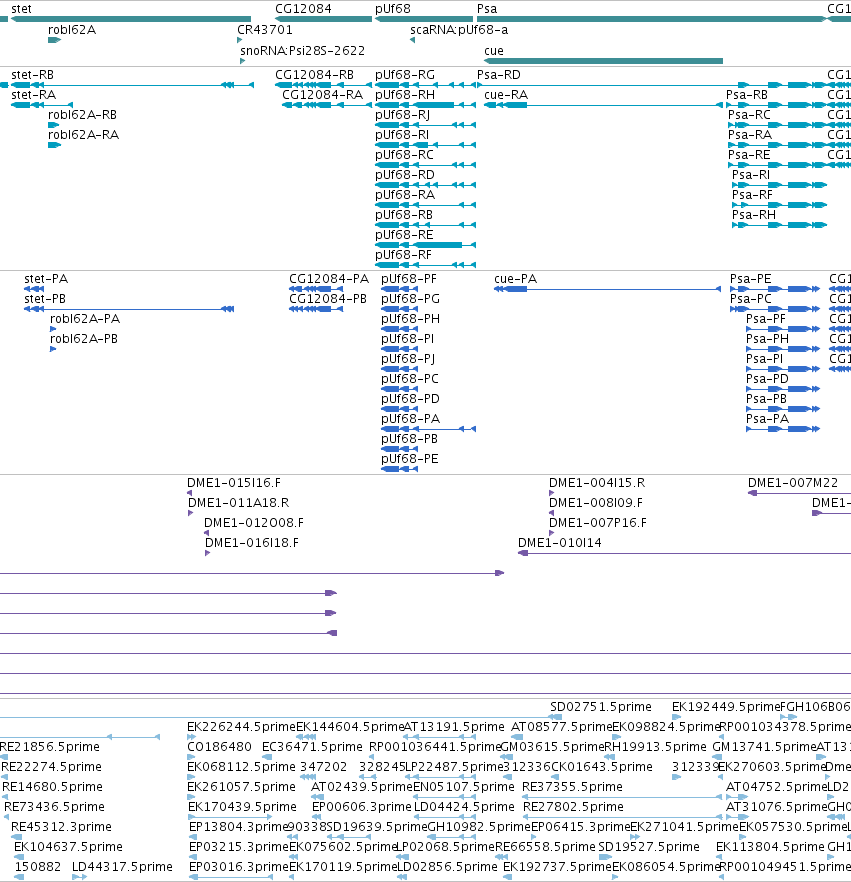Click the DME1-011A18.R clone marker
The width and height of the screenshot is (851, 882).
click(x=191, y=513)
